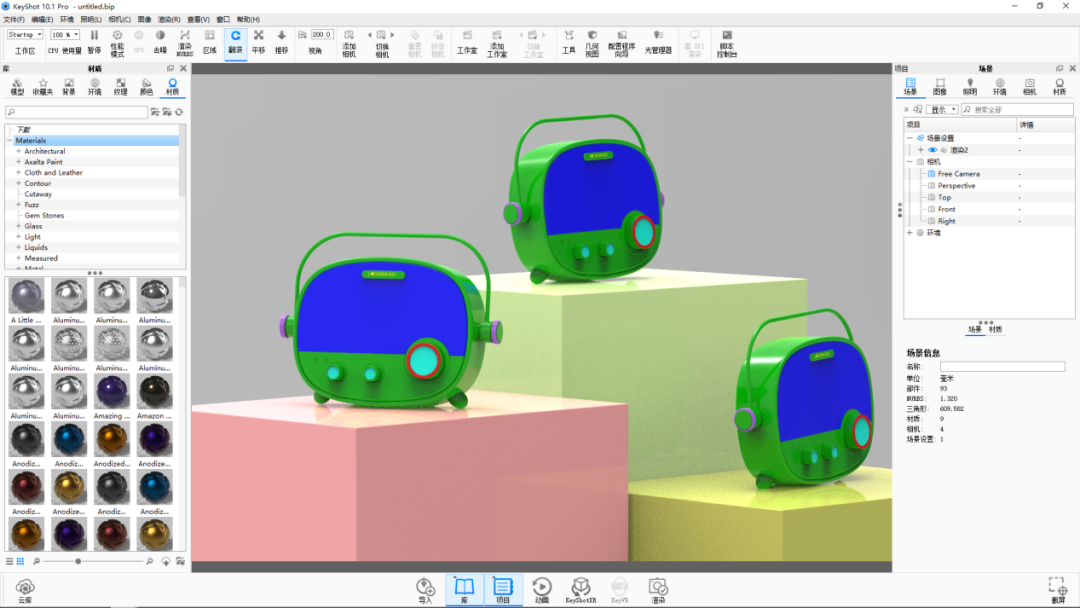Click the 材质 sub-tab below scene tree

point(995,330)
